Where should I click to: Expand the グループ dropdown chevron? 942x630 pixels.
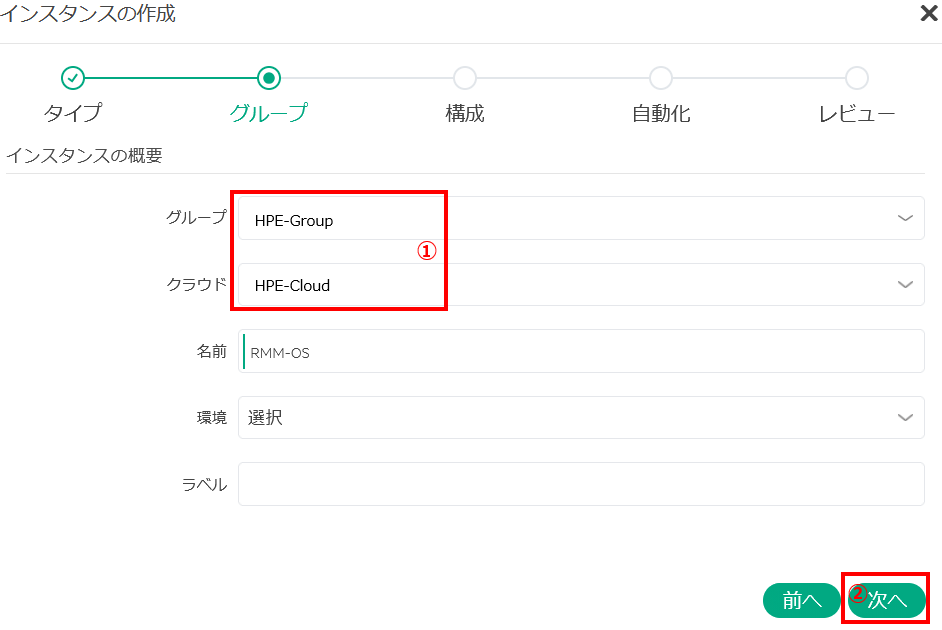(905, 218)
